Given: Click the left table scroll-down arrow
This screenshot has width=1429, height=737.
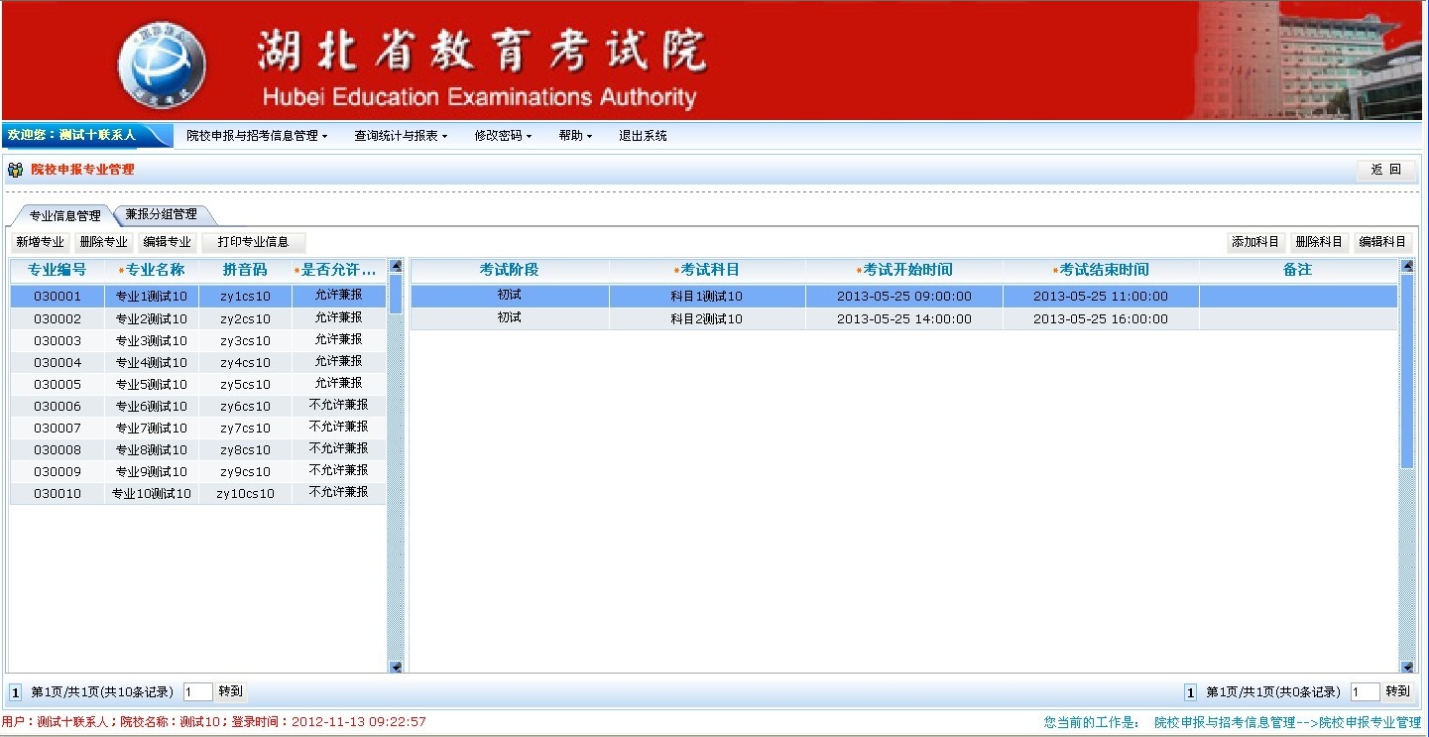Looking at the screenshot, I should pos(395,667).
